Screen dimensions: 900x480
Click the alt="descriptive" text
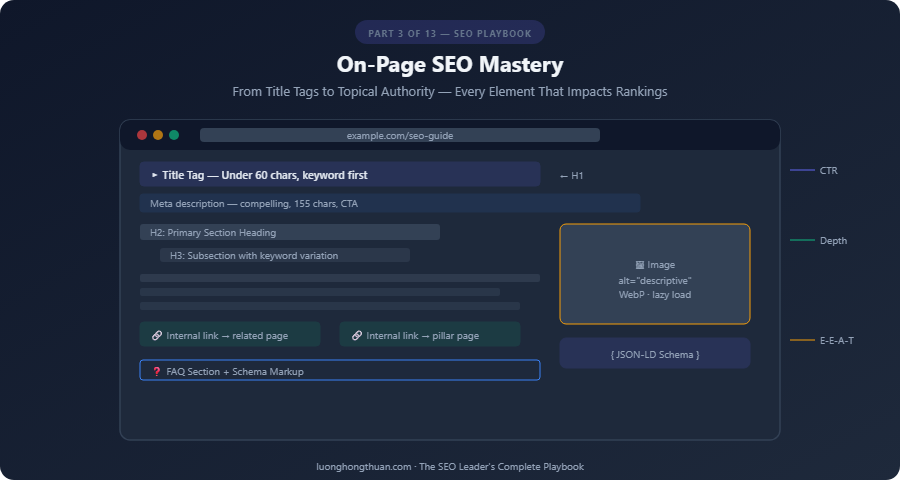654,280
